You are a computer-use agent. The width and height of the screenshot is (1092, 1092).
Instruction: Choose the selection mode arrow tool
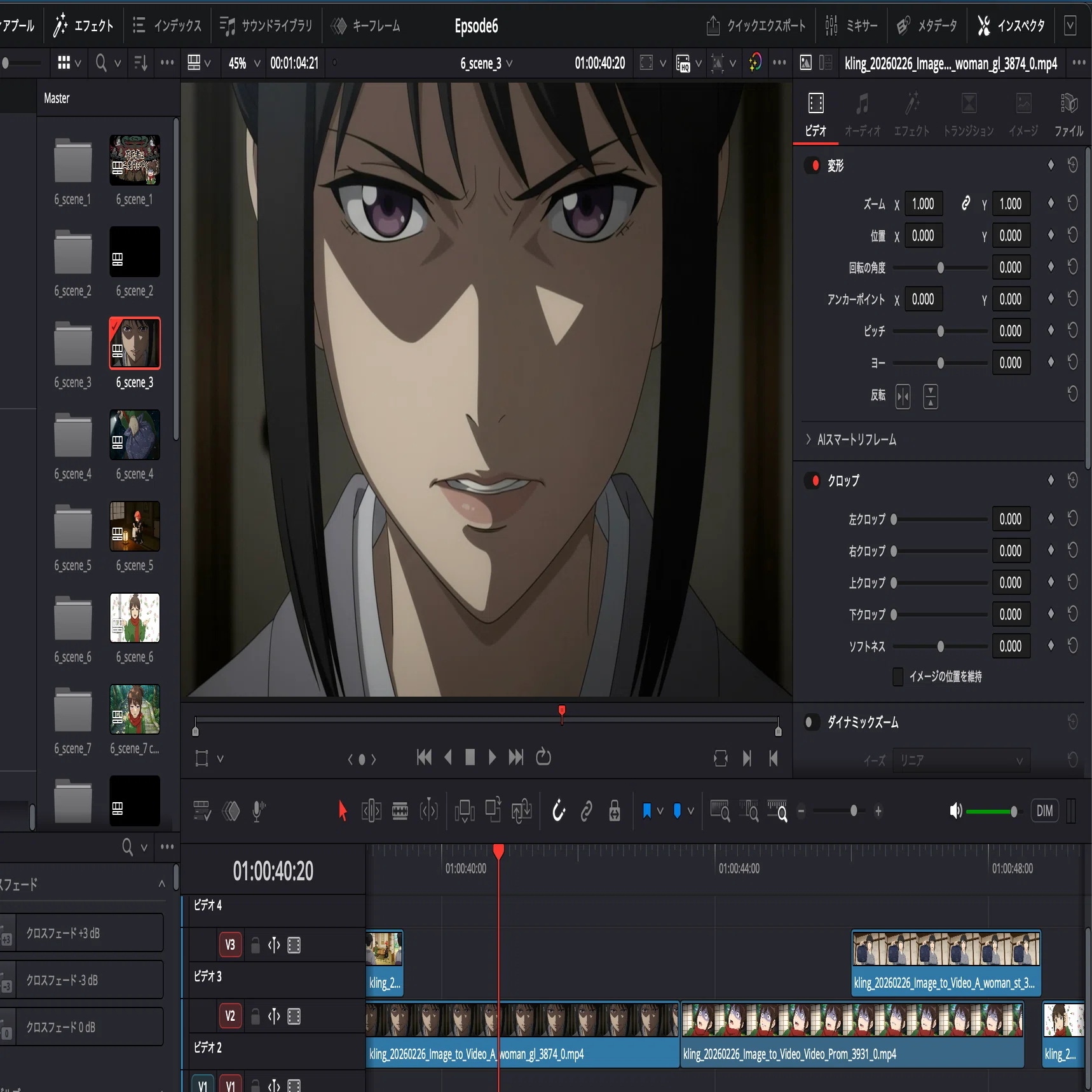(343, 811)
